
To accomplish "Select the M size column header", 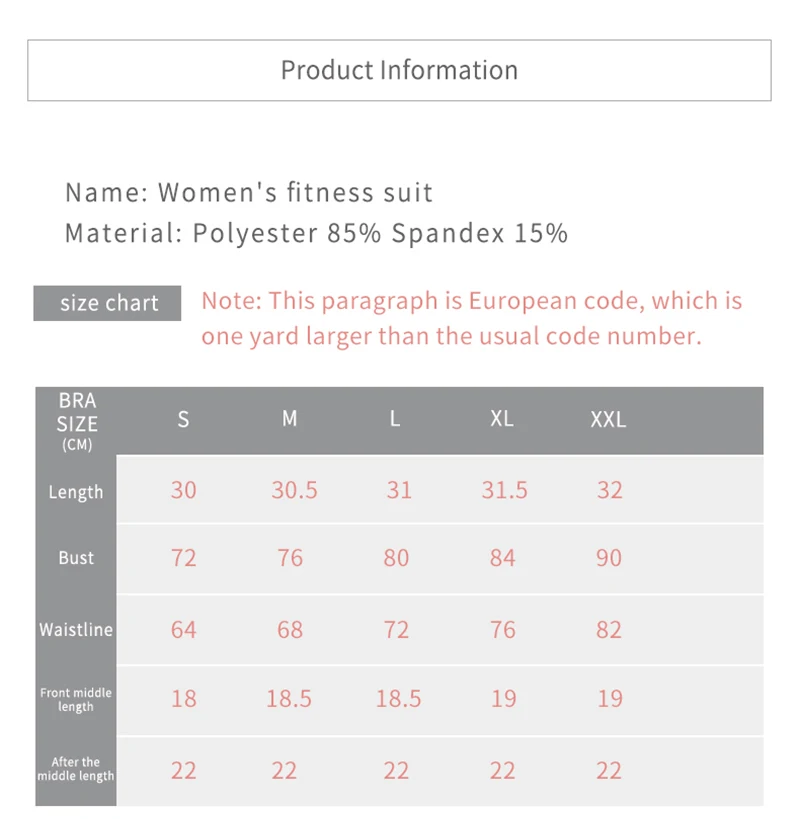I will (x=290, y=418).
